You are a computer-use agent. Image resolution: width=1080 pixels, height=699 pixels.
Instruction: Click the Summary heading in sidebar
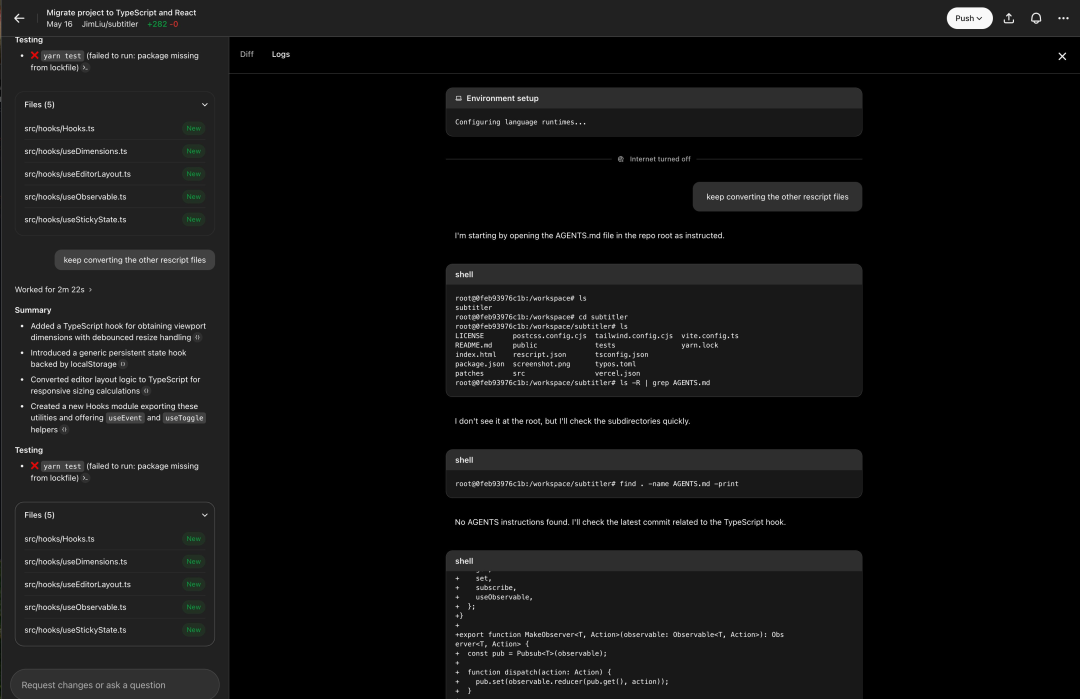coord(33,311)
